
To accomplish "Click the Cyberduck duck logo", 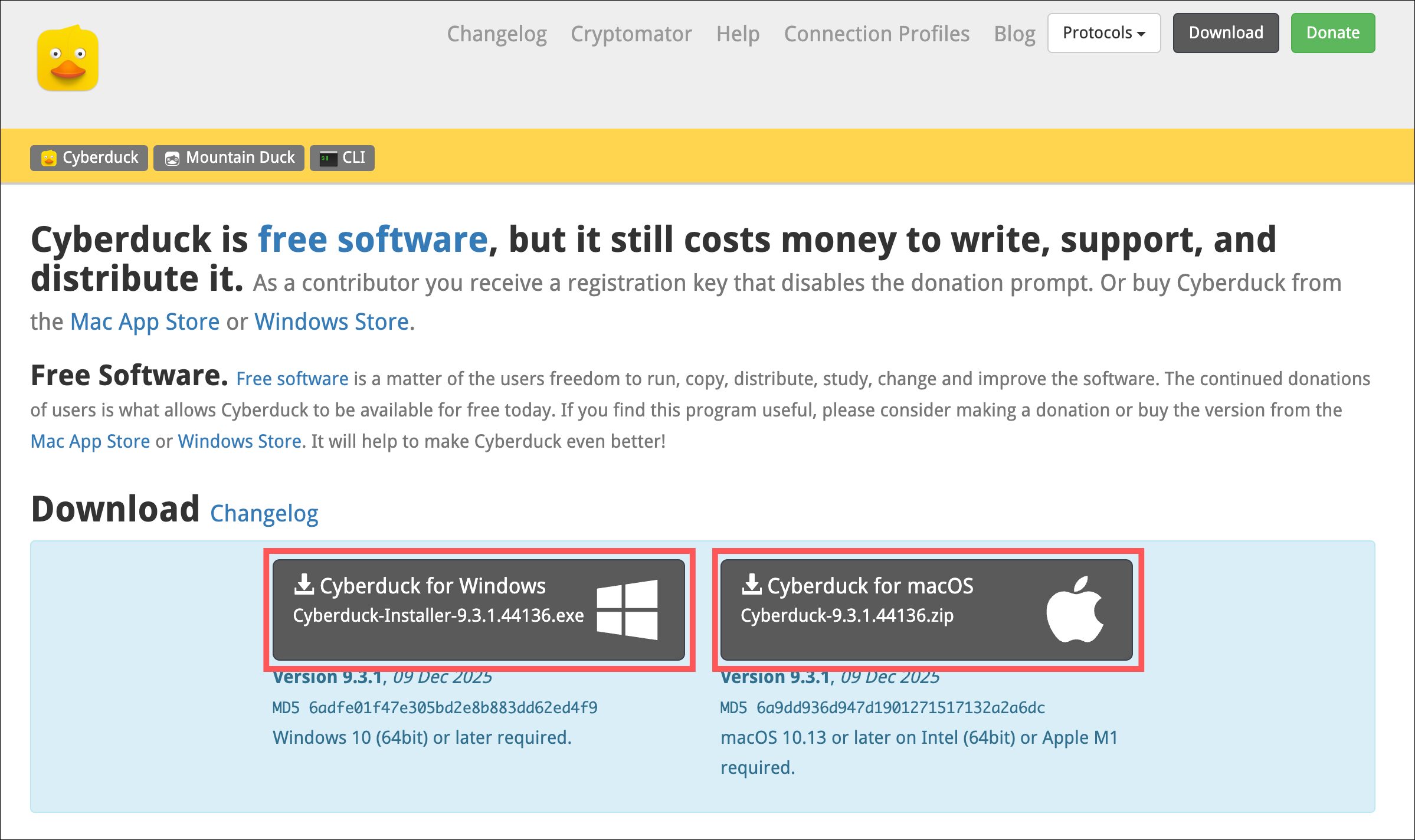I will tap(68, 59).
